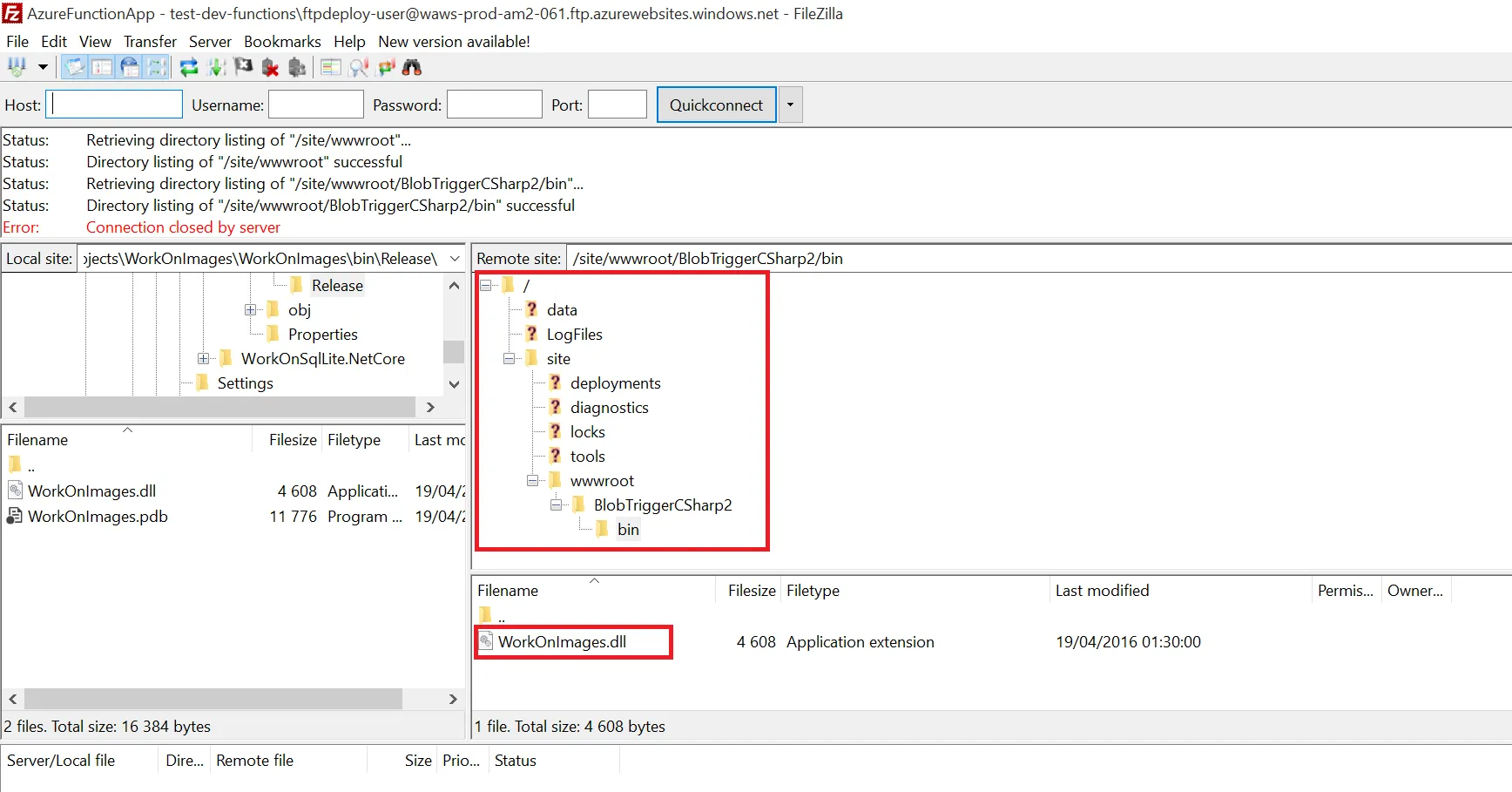
Task: Open the Bookmarks menu
Action: tap(282, 42)
